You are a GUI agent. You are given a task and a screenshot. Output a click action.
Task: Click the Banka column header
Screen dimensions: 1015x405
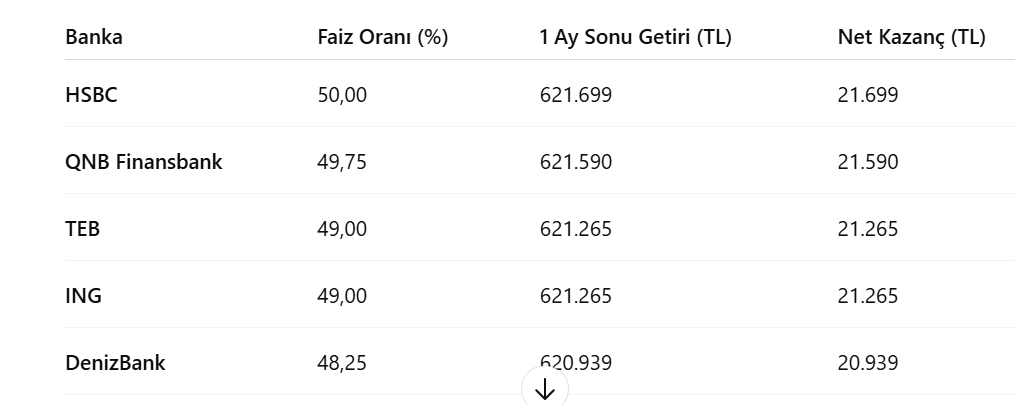pos(94,38)
